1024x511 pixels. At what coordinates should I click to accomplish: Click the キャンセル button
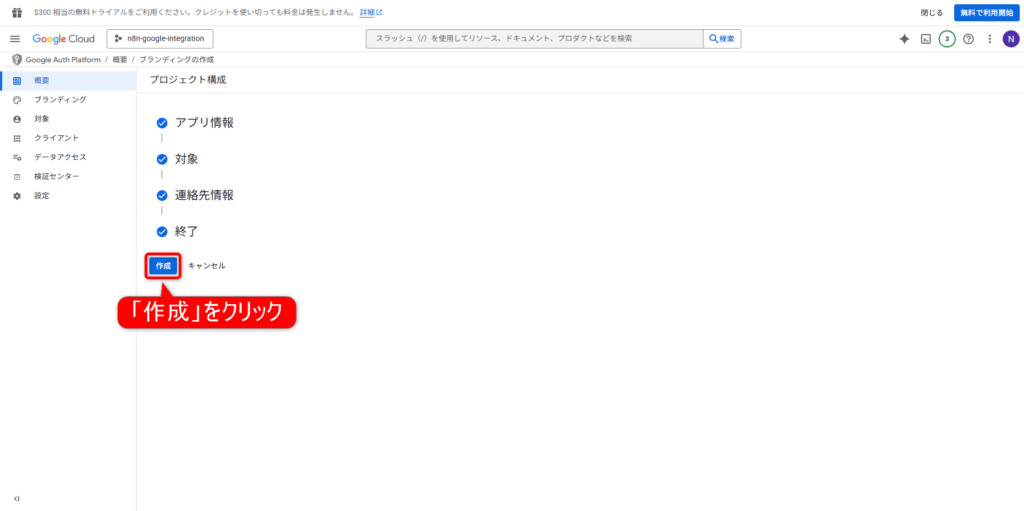pos(207,266)
